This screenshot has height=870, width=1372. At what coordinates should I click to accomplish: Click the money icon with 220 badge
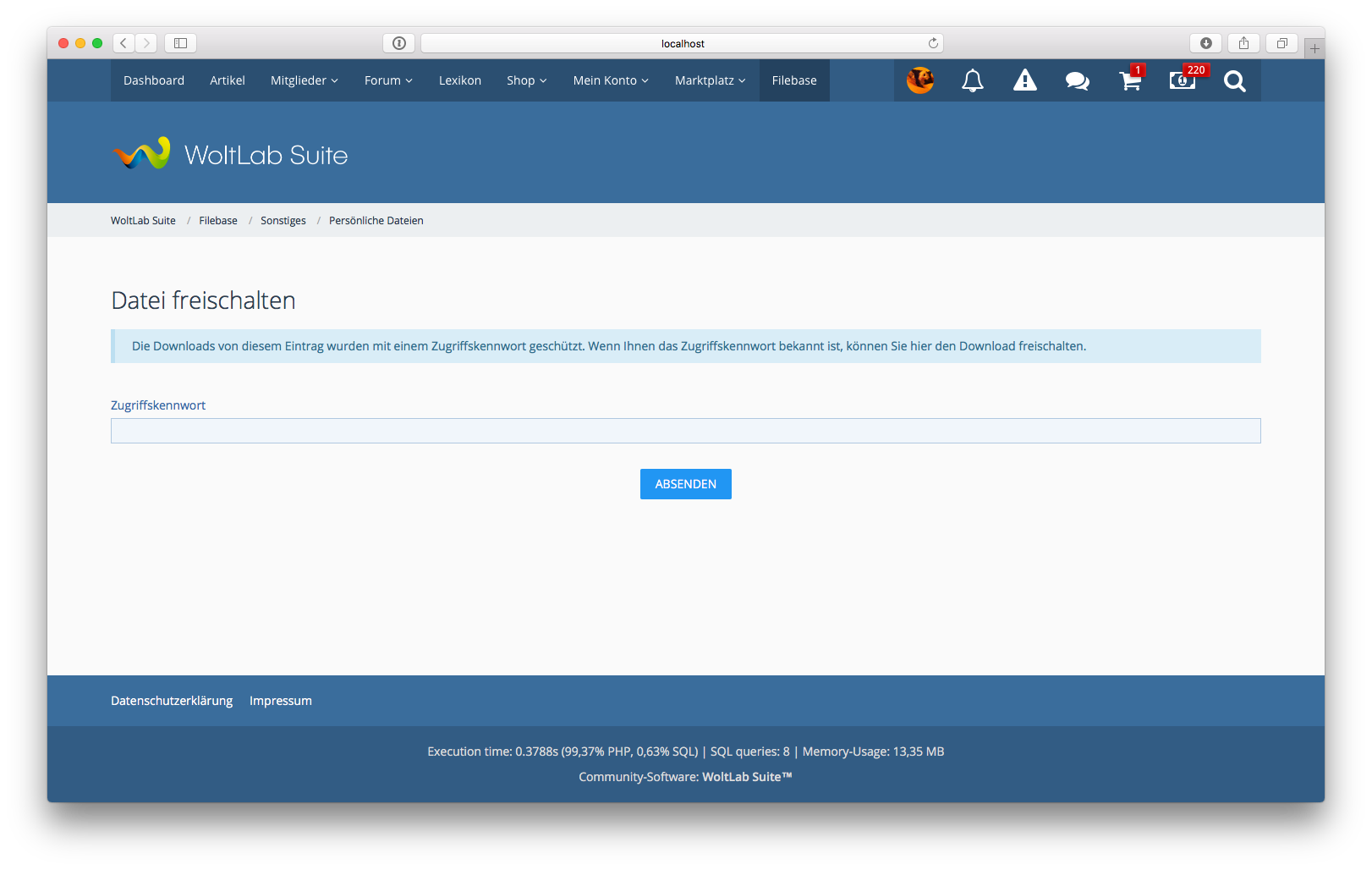1182,80
